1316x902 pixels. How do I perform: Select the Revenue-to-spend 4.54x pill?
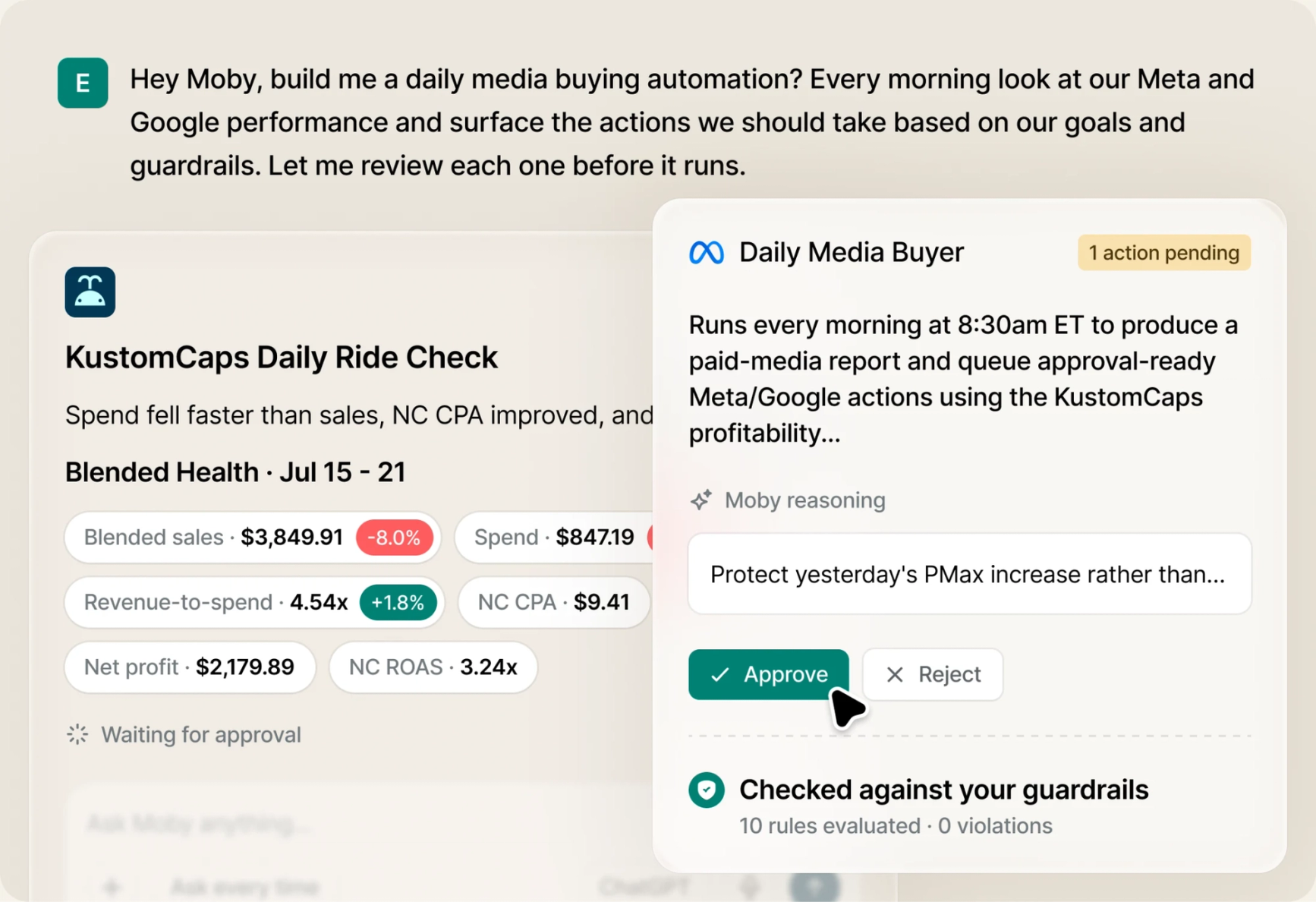254,603
